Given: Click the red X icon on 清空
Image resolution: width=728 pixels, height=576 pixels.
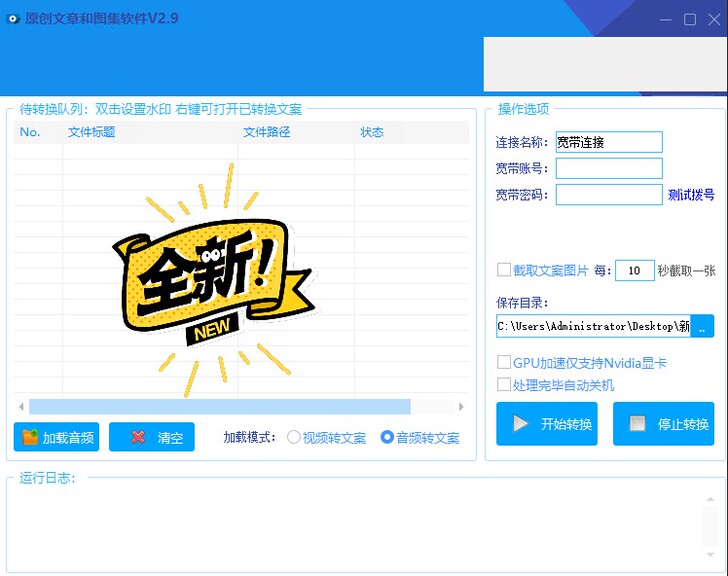Looking at the screenshot, I should 138,437.
